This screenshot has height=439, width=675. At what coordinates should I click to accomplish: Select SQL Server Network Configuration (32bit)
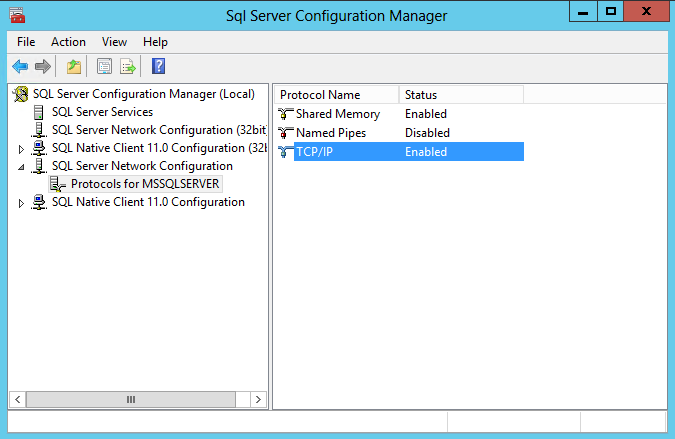click(x=159, y=130)
